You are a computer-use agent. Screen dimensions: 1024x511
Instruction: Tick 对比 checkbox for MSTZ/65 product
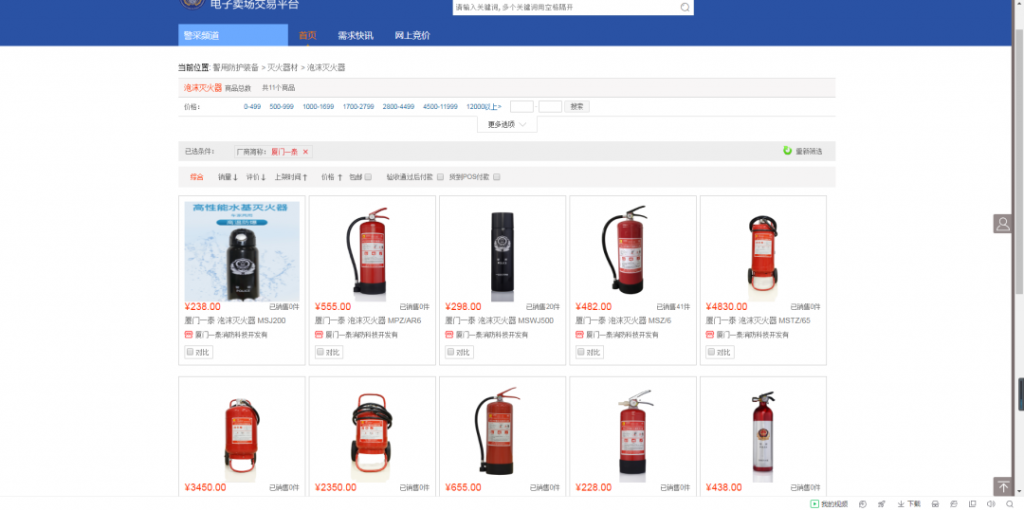pos(711,352)
